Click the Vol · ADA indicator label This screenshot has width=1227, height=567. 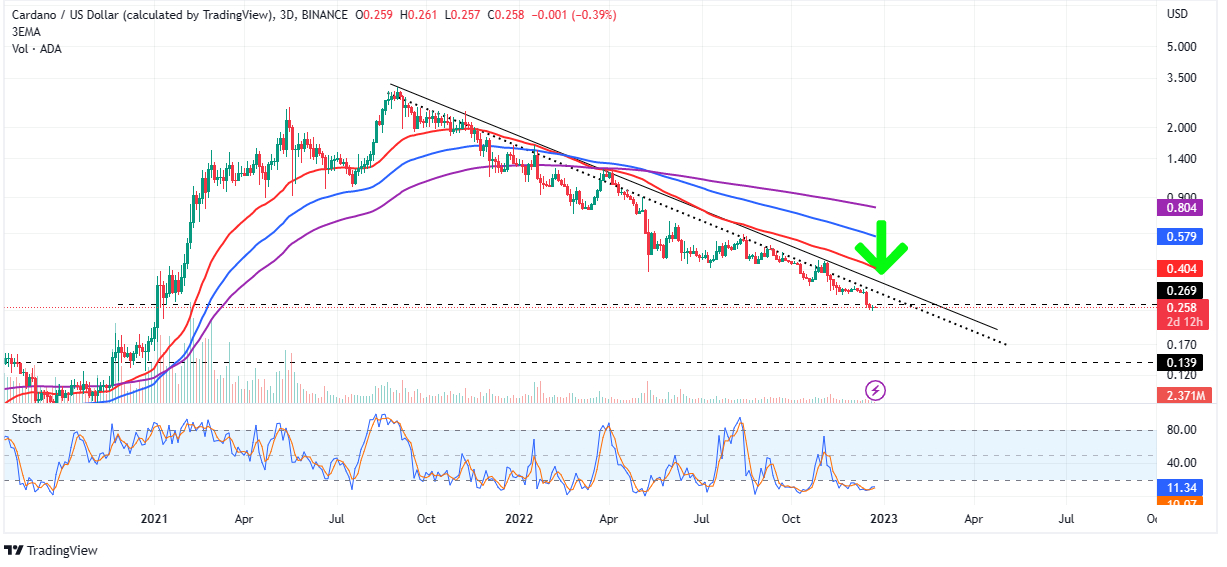pos(37,49)
